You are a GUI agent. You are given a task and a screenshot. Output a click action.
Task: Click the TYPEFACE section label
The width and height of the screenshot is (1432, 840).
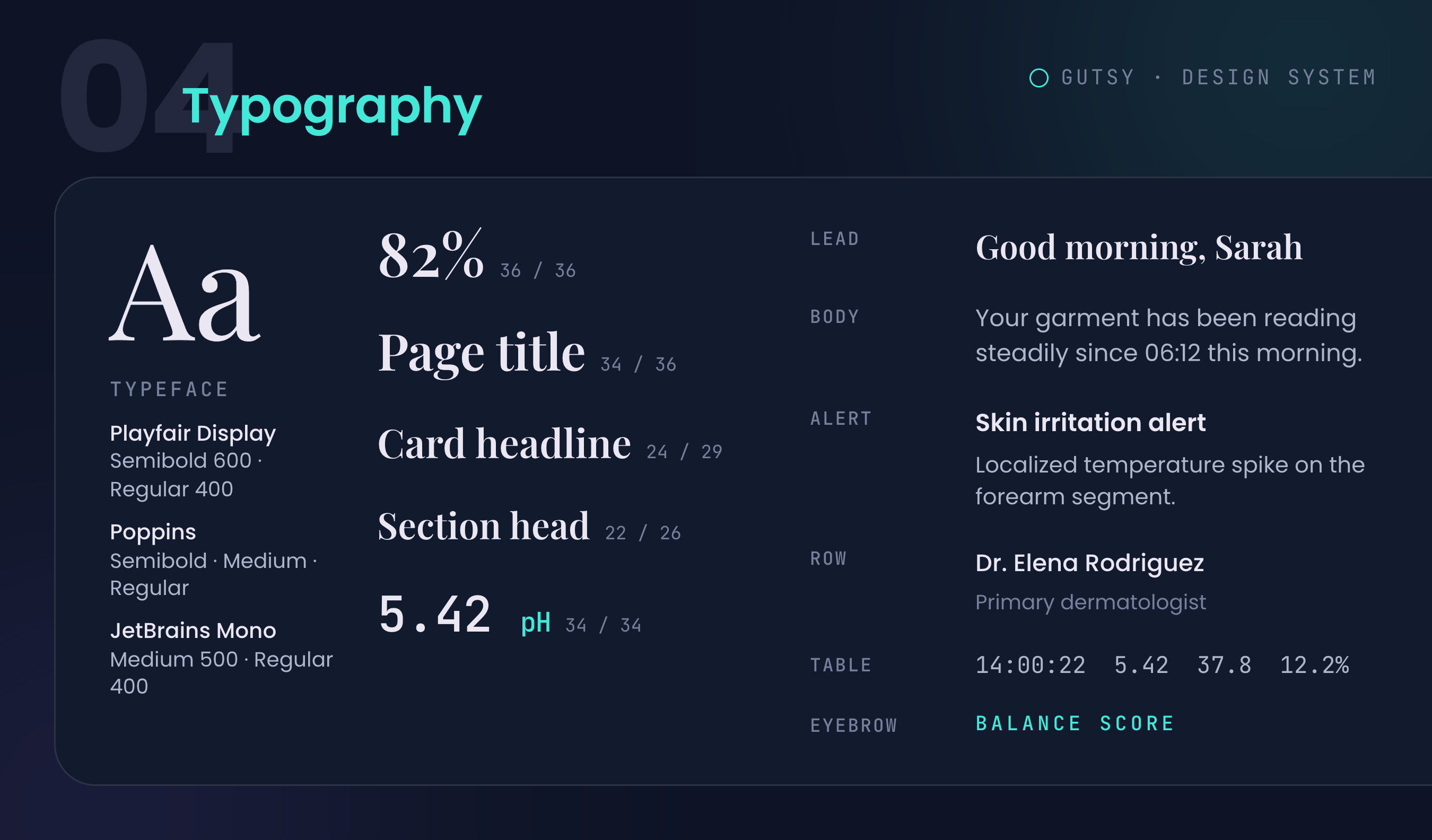[x=169, y=390]
